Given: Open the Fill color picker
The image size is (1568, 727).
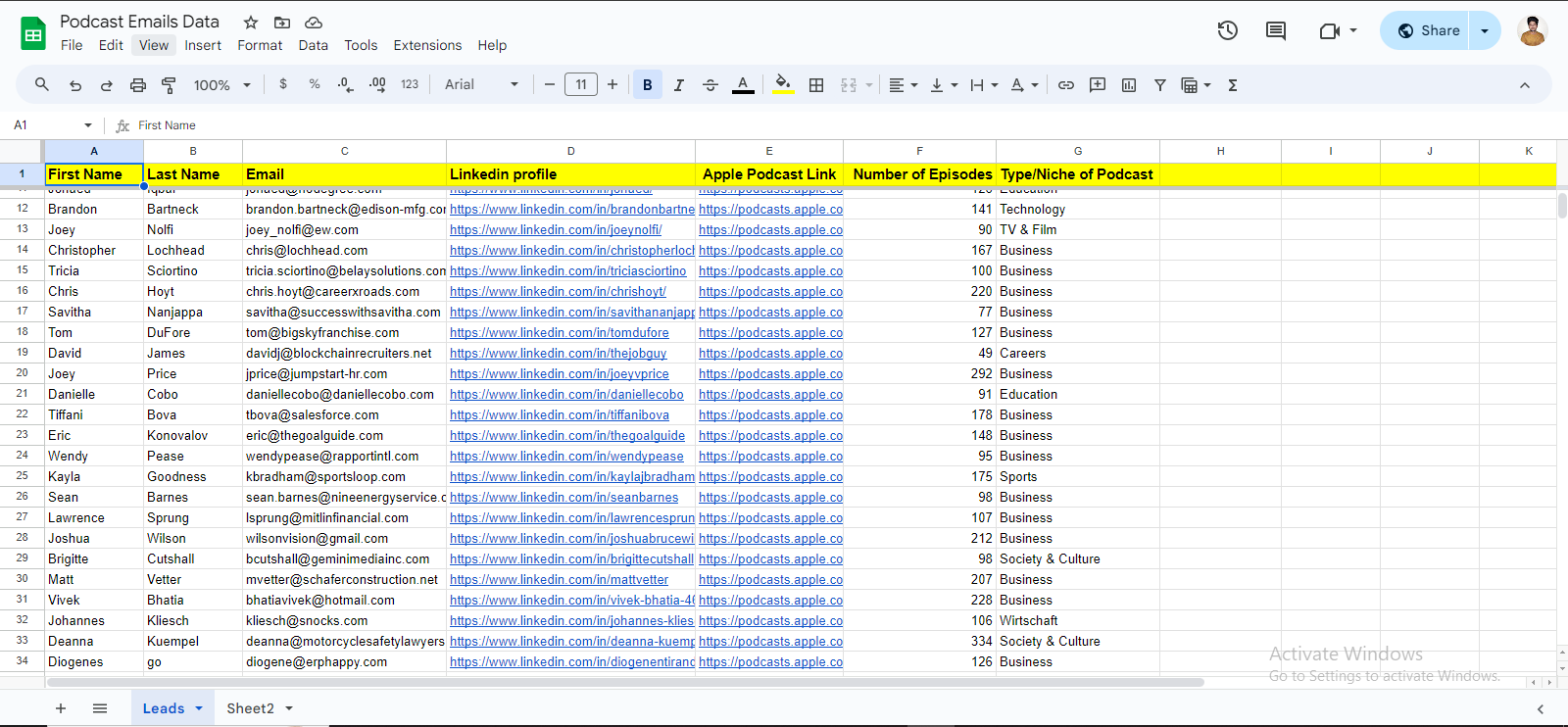Looking at the screenshot, I should coord(782,85).
